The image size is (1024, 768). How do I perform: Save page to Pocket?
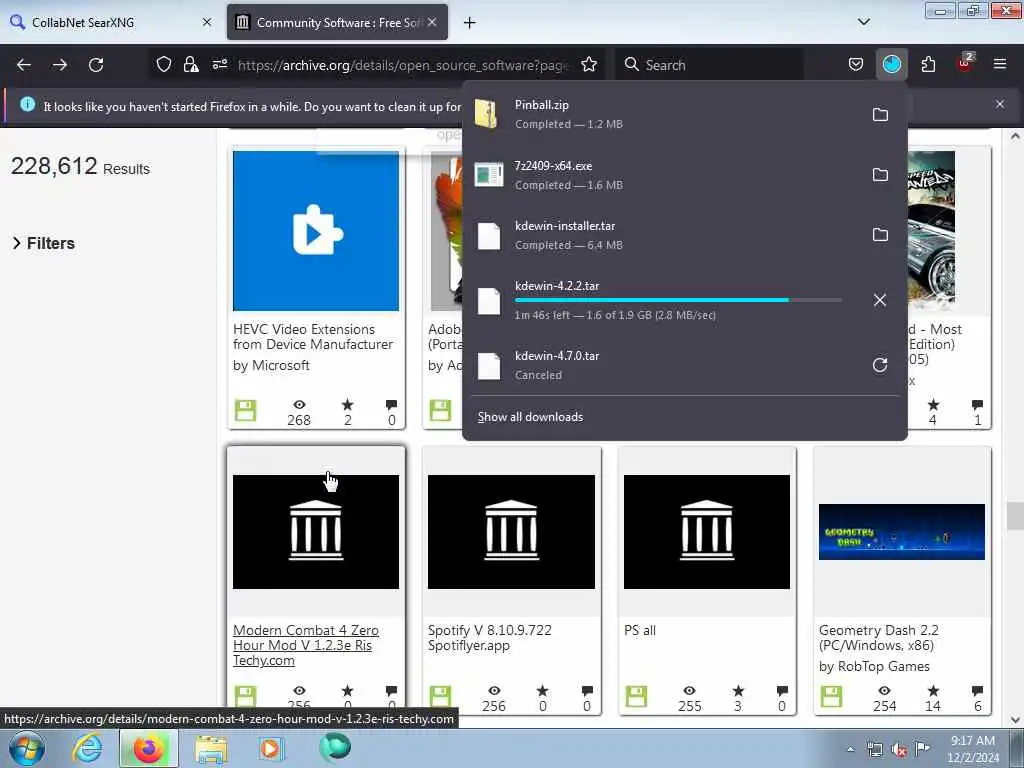(856, 64)
